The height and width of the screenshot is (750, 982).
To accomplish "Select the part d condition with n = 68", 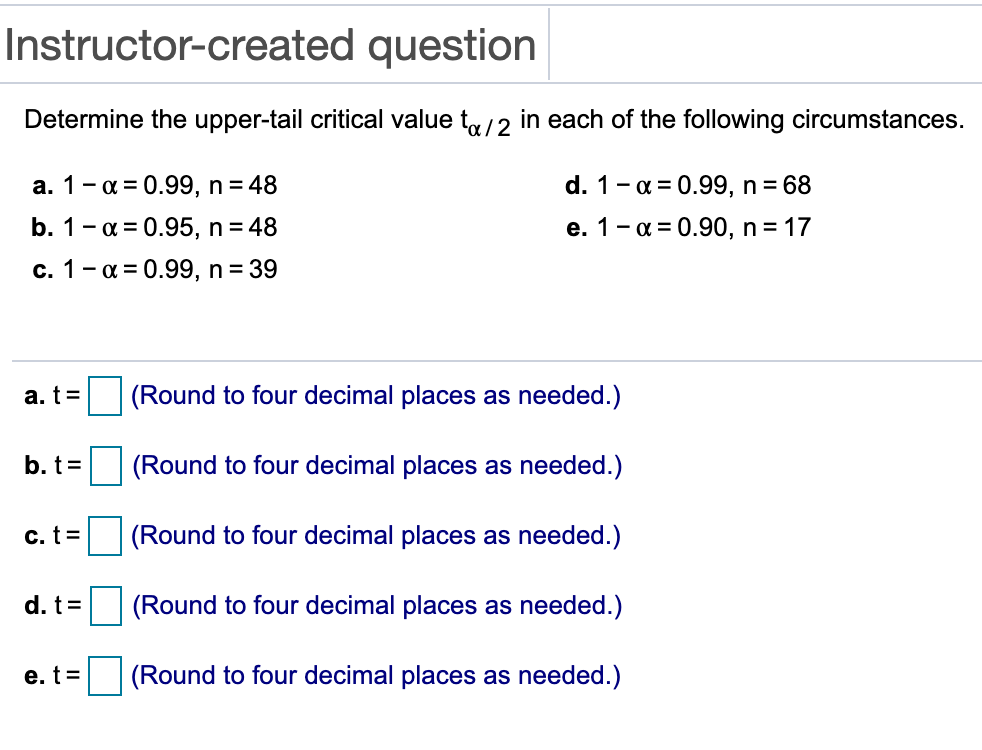I will [688, 185].
